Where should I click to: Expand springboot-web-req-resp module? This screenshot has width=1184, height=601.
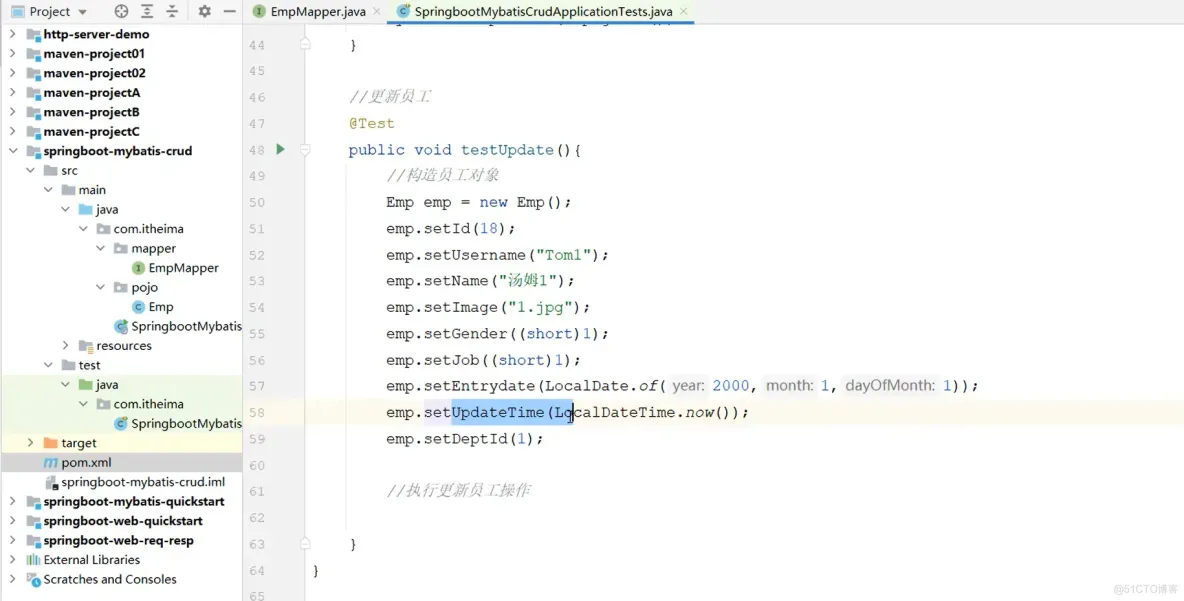point(13,540)
